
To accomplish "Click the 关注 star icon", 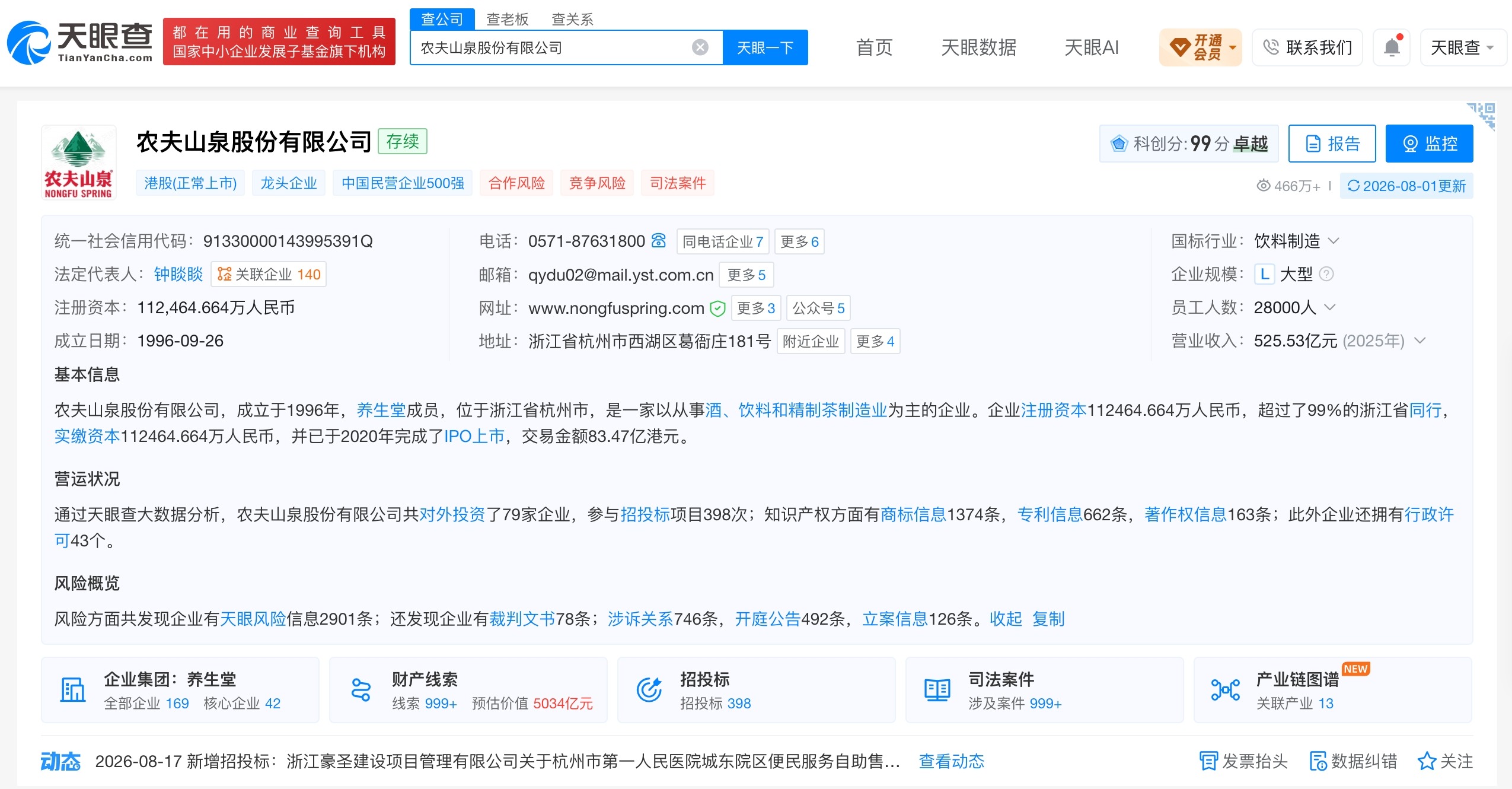I will [x=1427, y=761].
